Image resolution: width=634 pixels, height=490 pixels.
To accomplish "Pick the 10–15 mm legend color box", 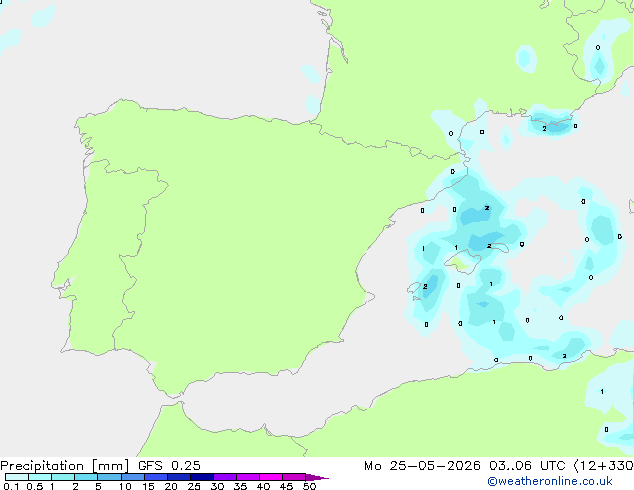I will click(132, 477).
